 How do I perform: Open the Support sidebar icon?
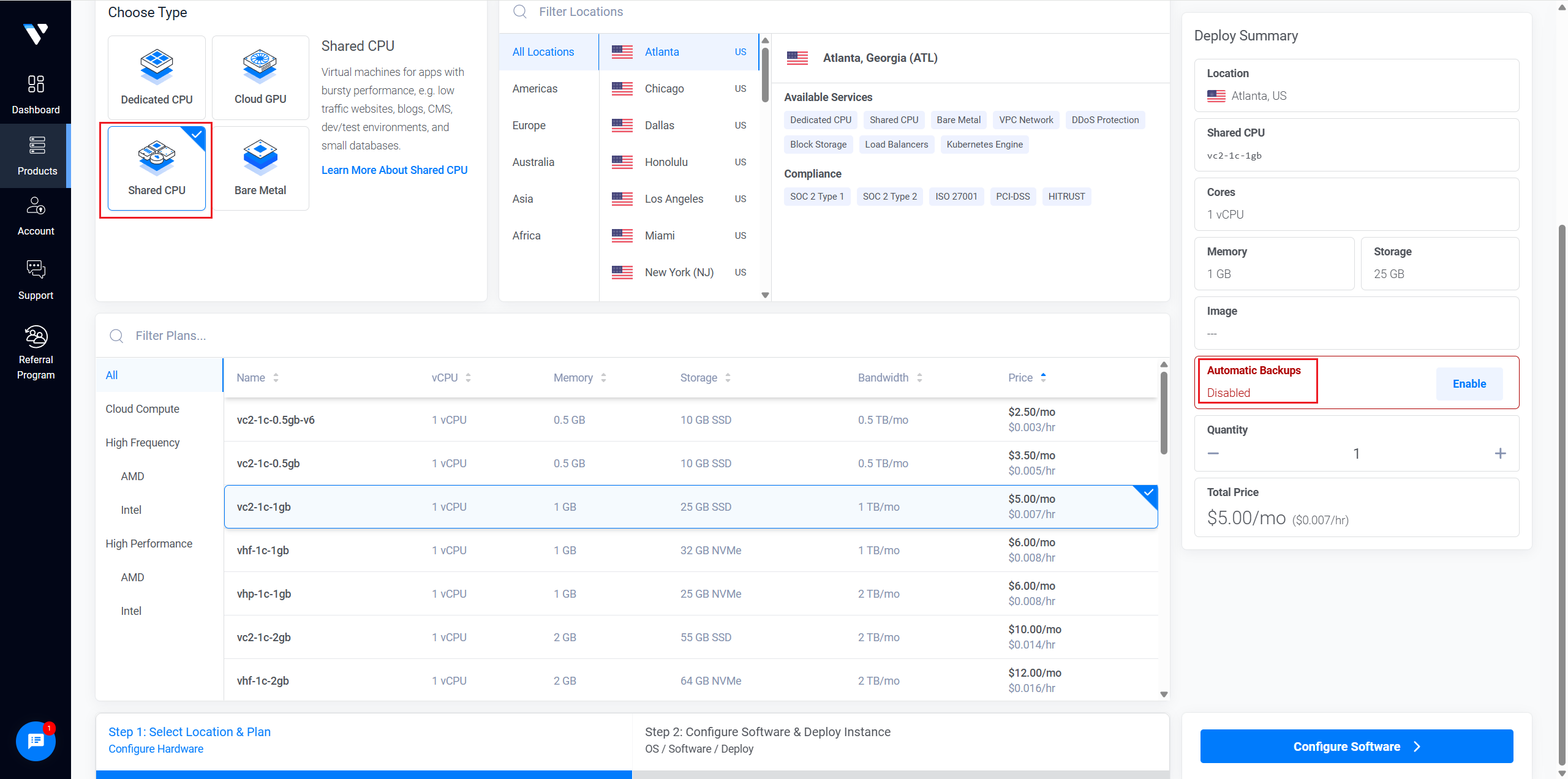(36, 269)
